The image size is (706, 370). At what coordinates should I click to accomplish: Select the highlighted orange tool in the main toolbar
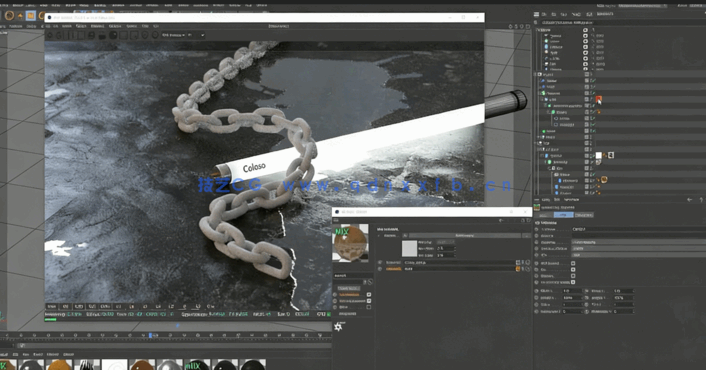(x=31, y=16)
